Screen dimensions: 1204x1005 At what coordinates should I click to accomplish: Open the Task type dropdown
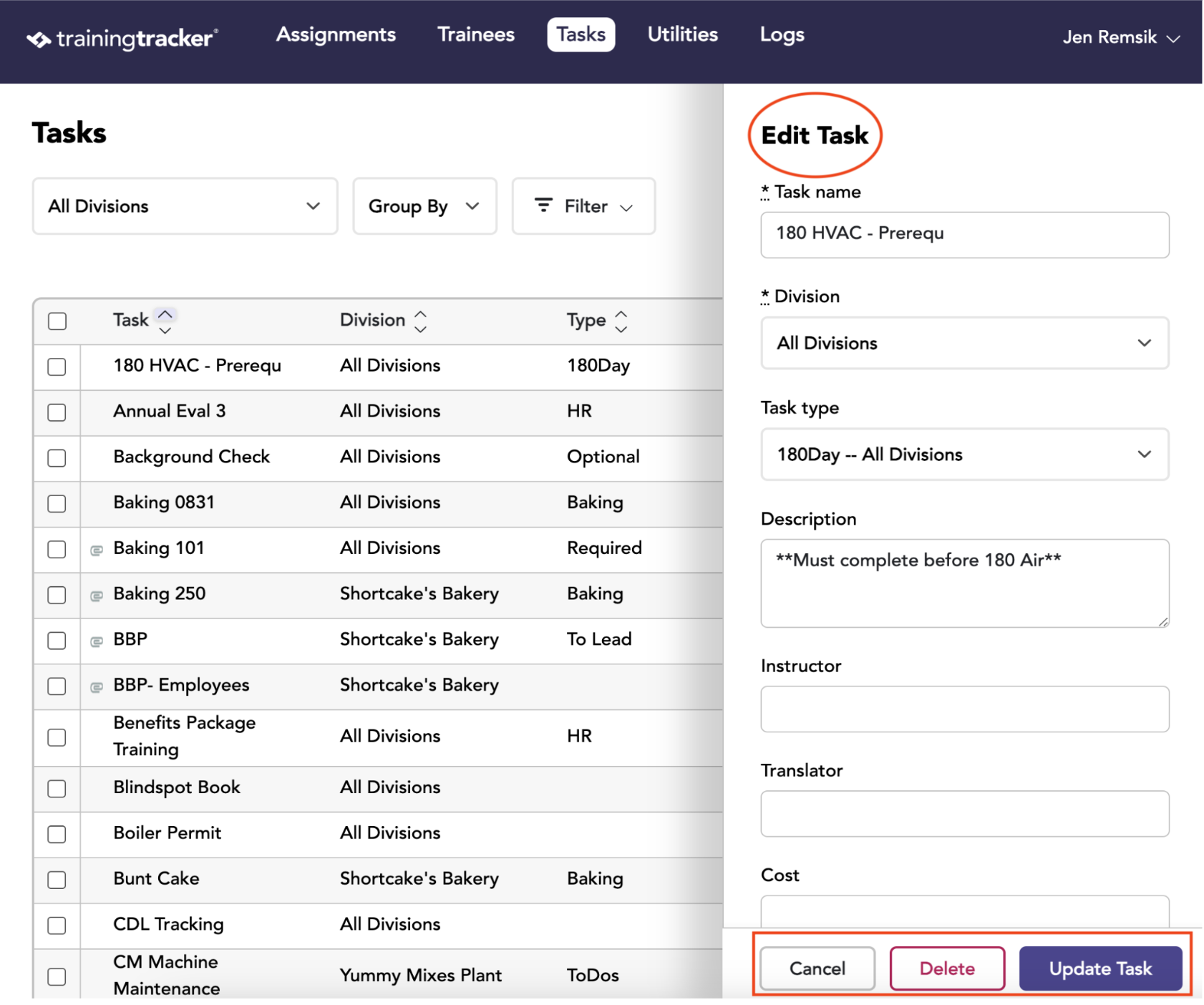(964, 455)
